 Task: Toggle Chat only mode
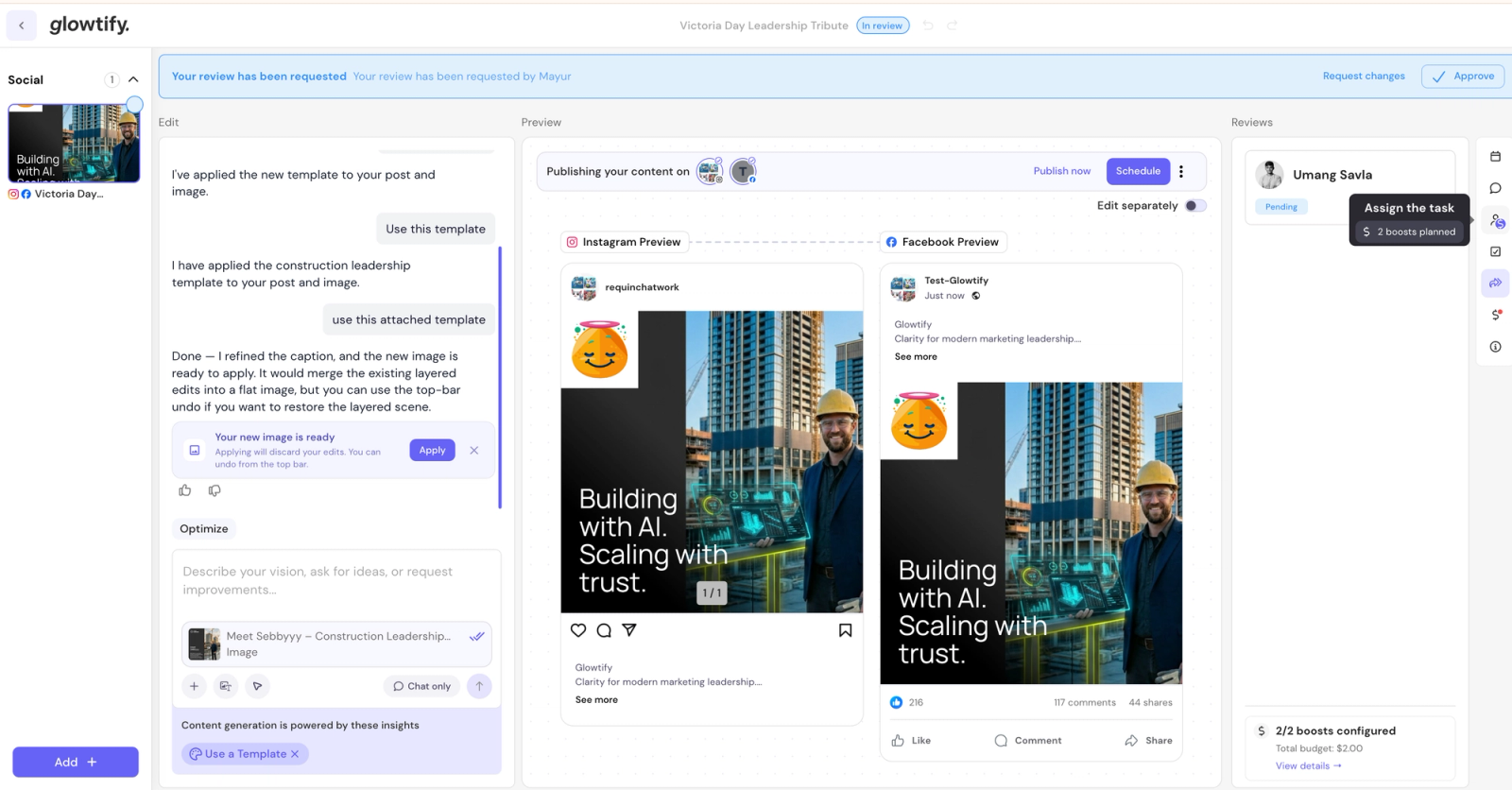(421, 686)
